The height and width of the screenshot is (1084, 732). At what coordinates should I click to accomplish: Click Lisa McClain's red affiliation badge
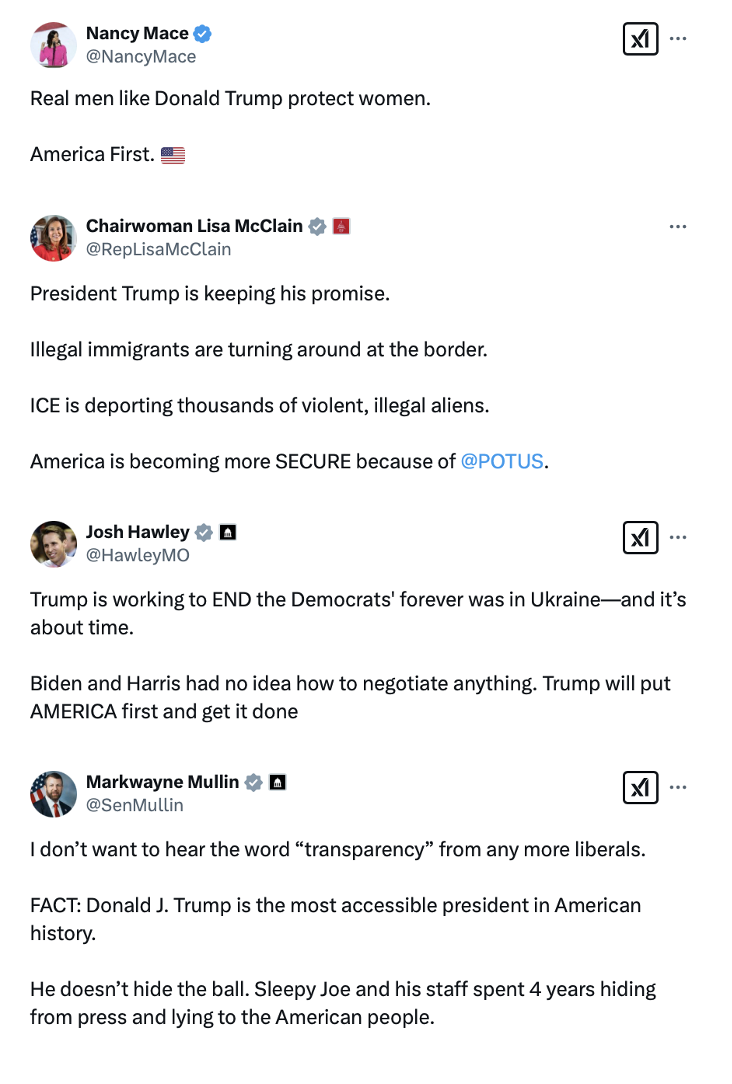click(x=341, y=226)
